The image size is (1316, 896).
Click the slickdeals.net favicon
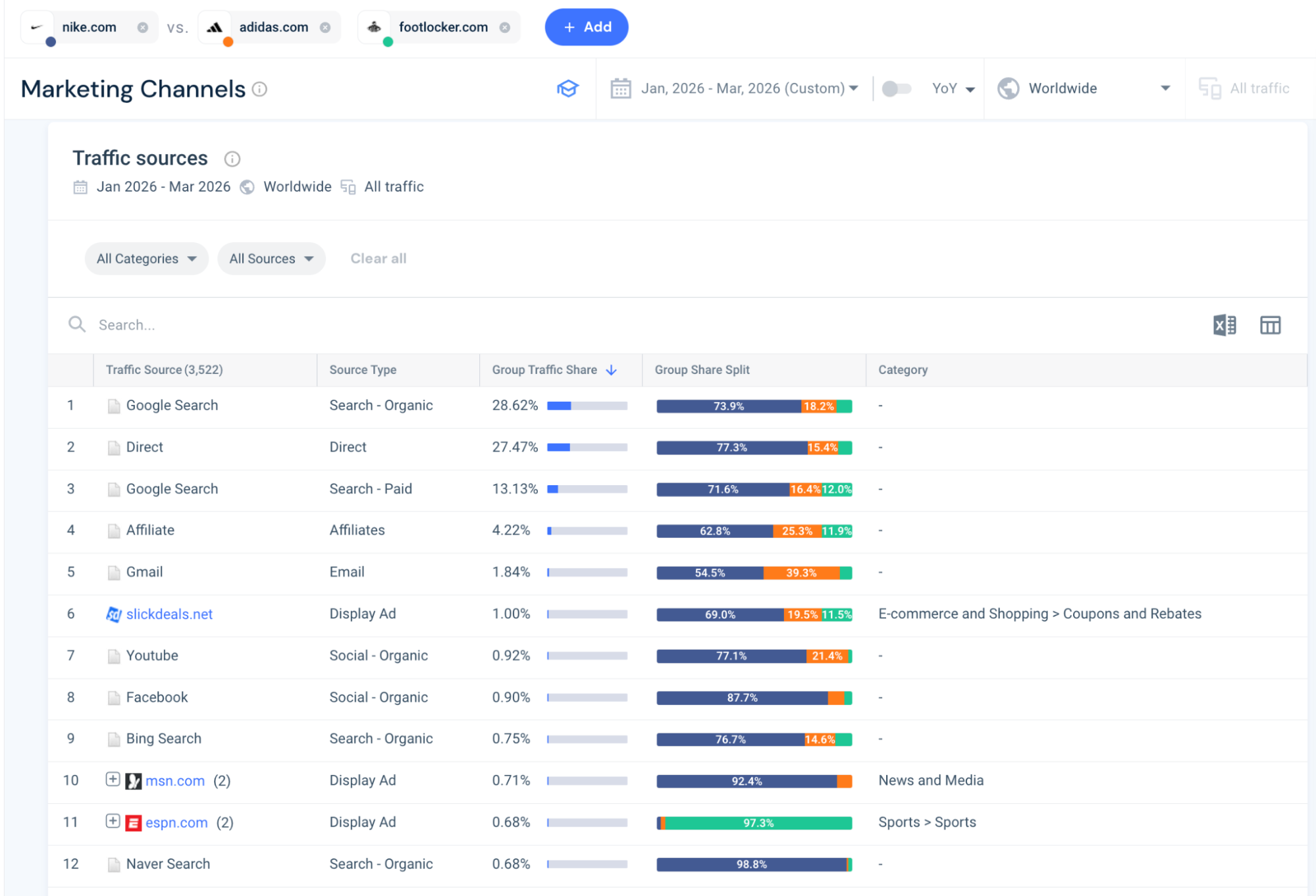pos(114,614)
